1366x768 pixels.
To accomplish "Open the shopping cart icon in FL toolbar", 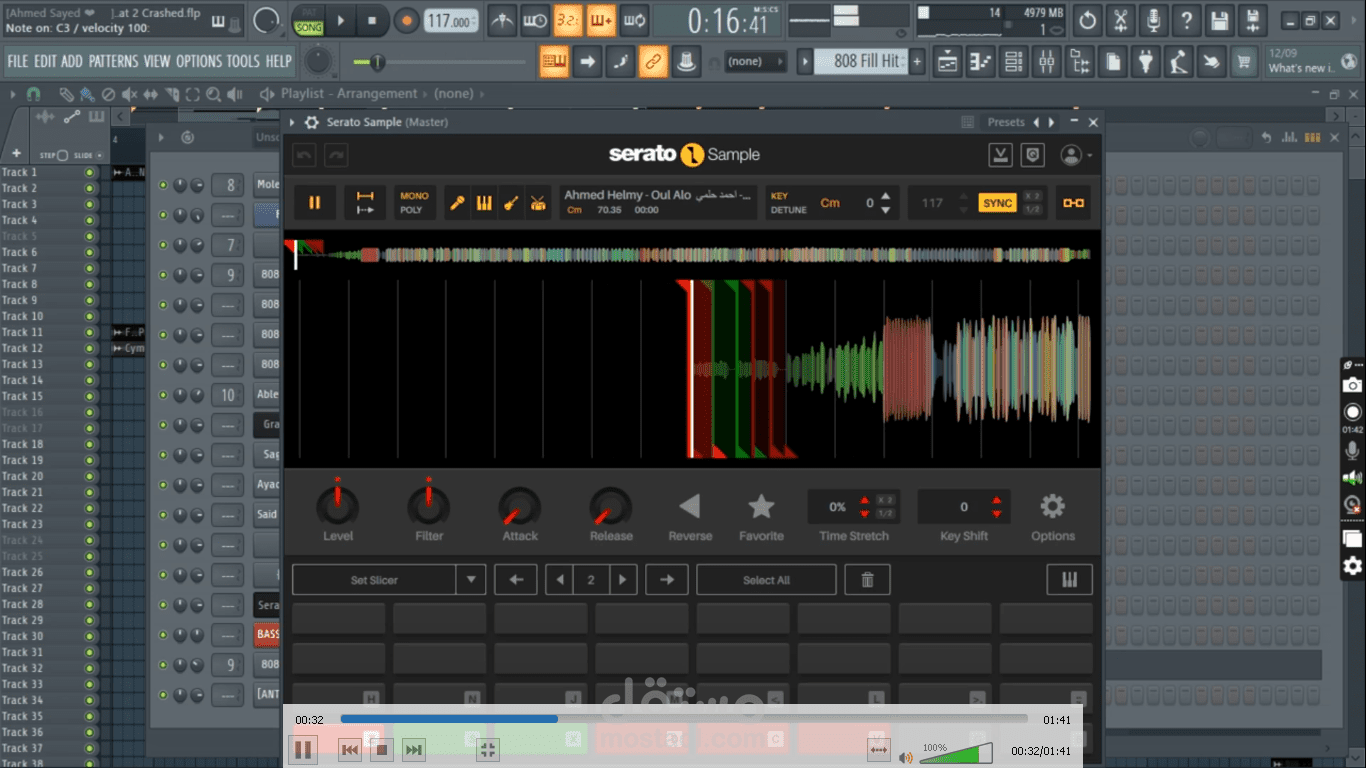I will coord(1244,62).
